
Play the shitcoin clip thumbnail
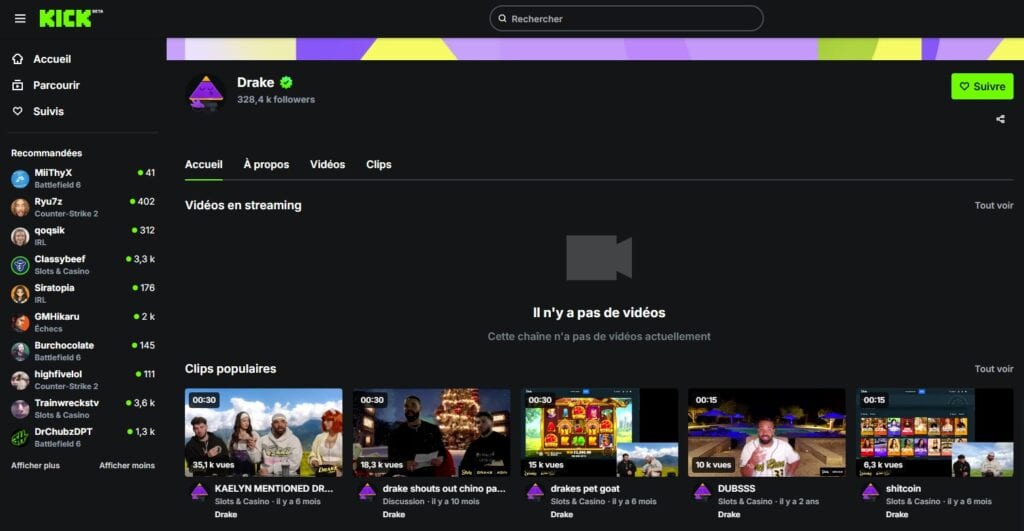click(x=935, y=432)
